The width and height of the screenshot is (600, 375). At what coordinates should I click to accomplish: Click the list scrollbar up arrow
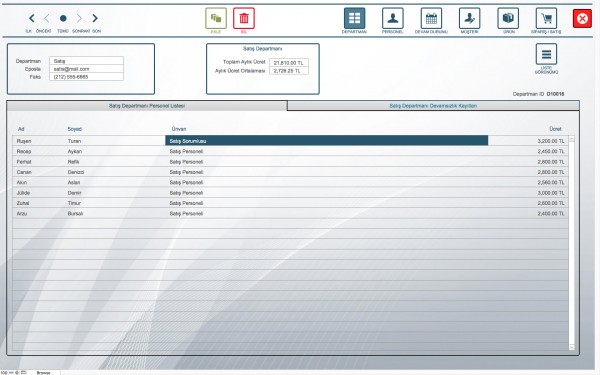point(572,139)
